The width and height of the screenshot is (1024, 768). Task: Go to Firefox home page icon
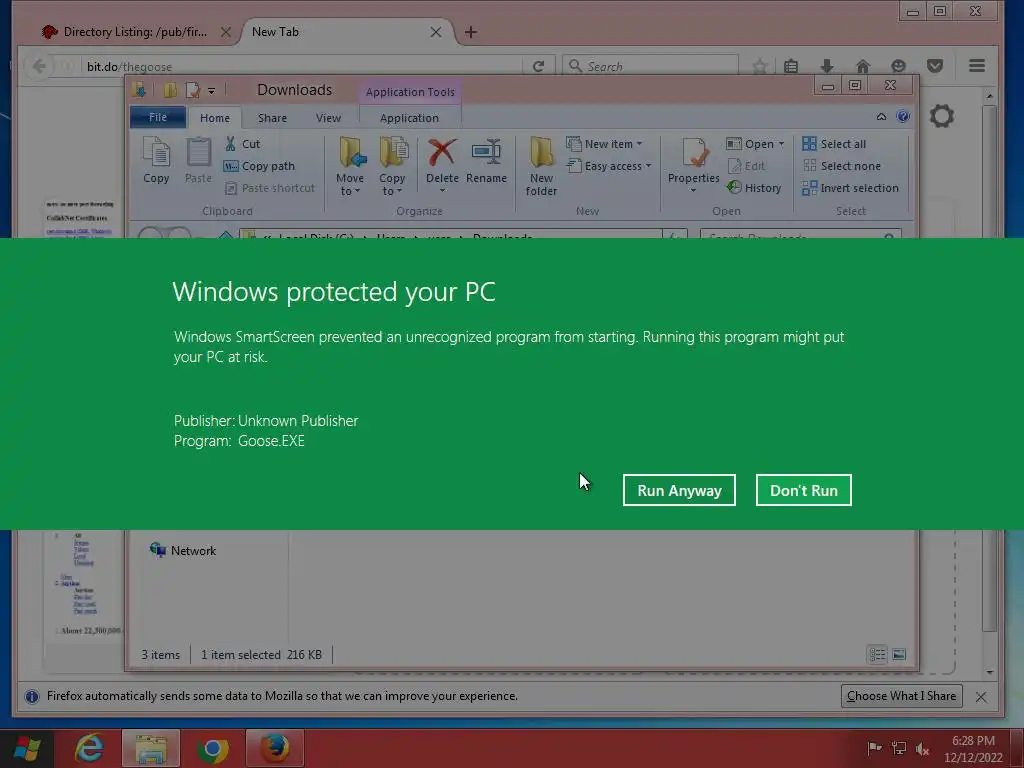coord(863,66)
